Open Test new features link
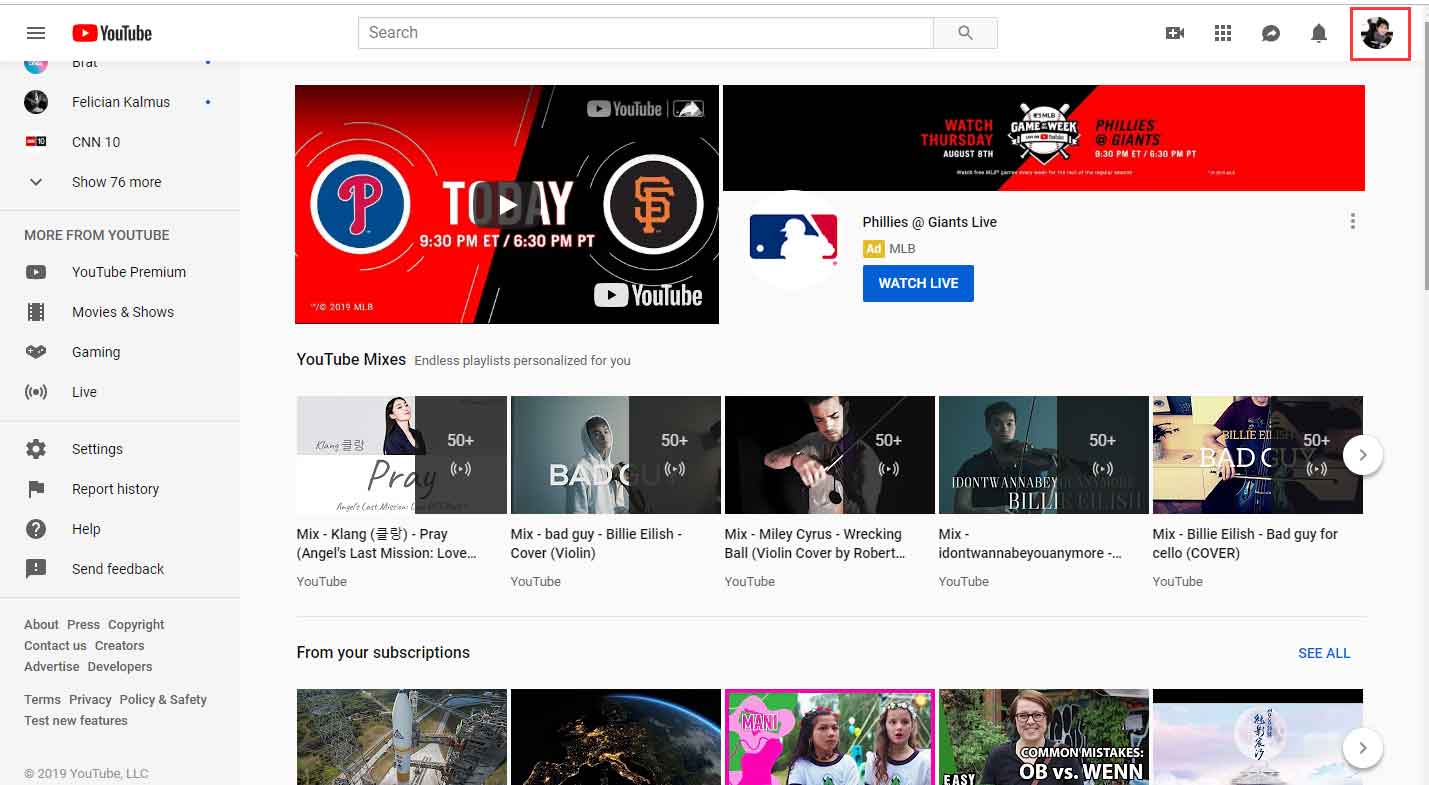Image resolution: width=1429 pixels, height=785 pixels. coord(76,720)
